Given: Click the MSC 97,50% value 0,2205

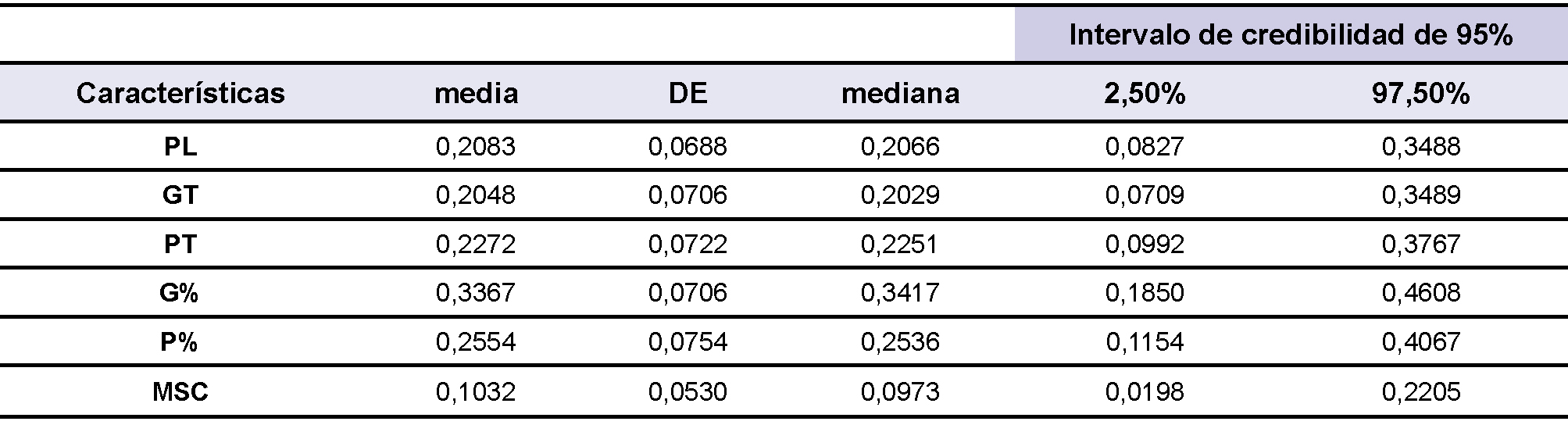Looking at the screenshot, I should click(x=1420, y=391).
